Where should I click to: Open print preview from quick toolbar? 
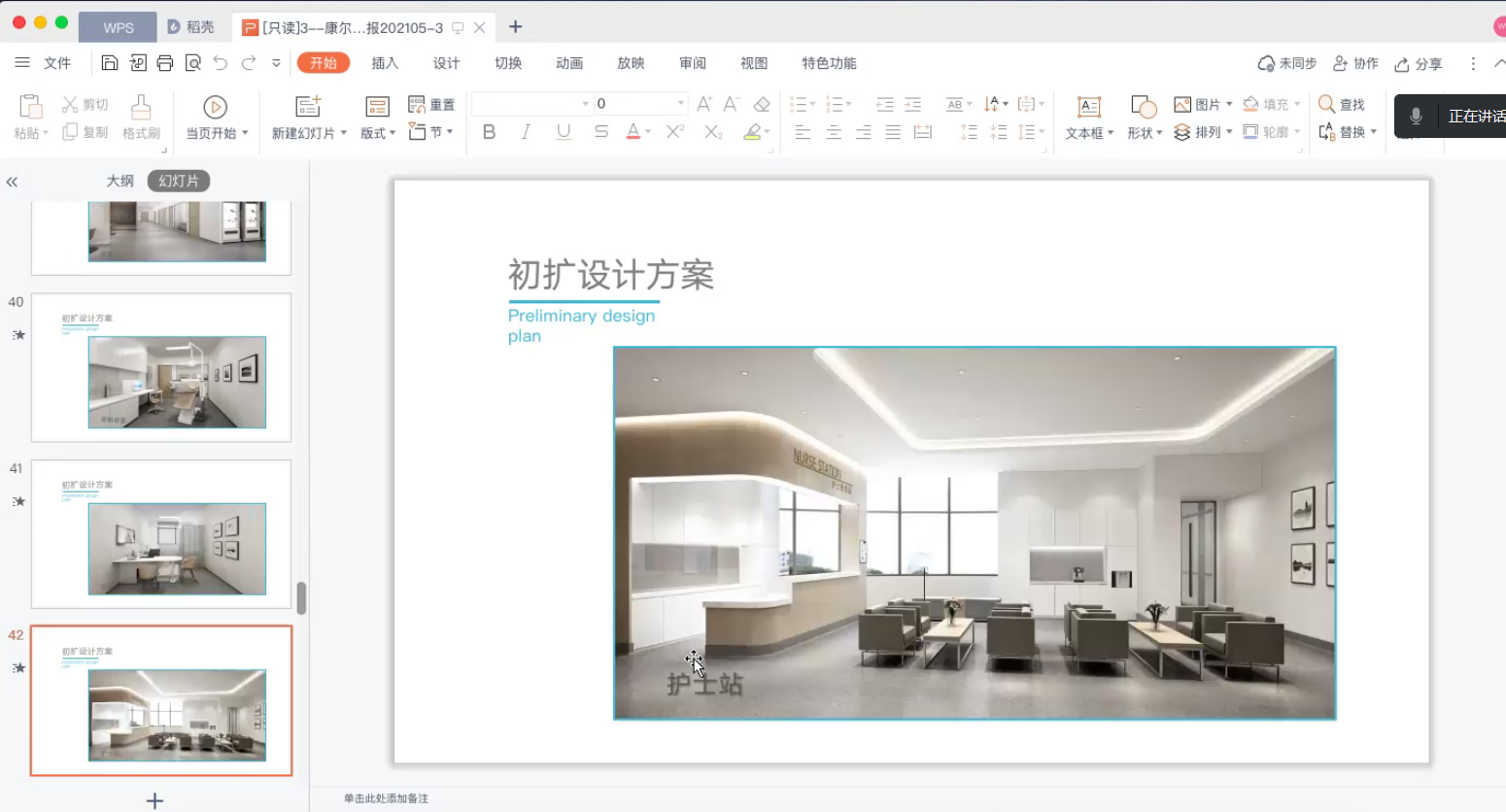coord(193,63)
